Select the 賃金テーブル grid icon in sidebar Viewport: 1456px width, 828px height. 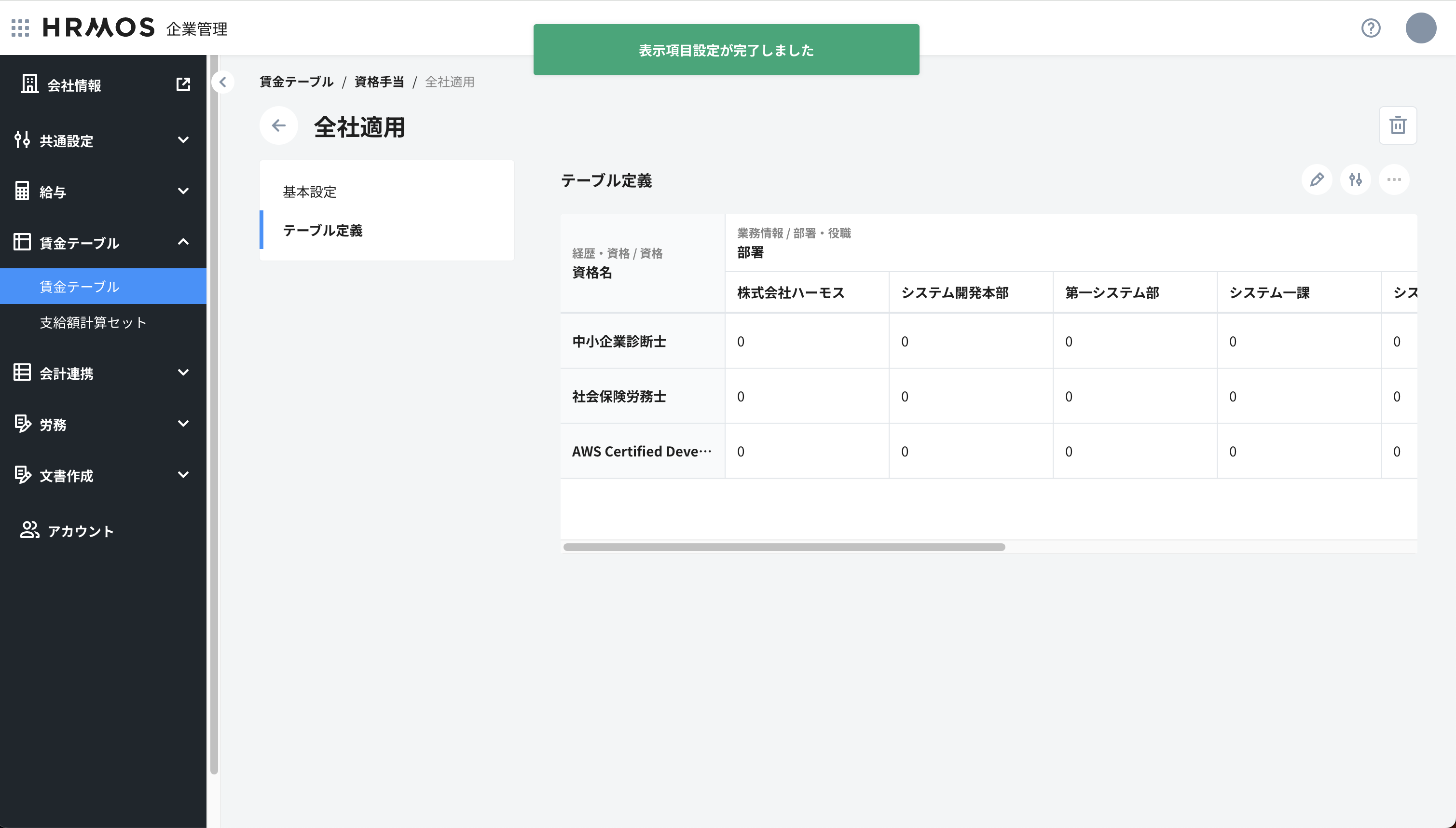23,242
